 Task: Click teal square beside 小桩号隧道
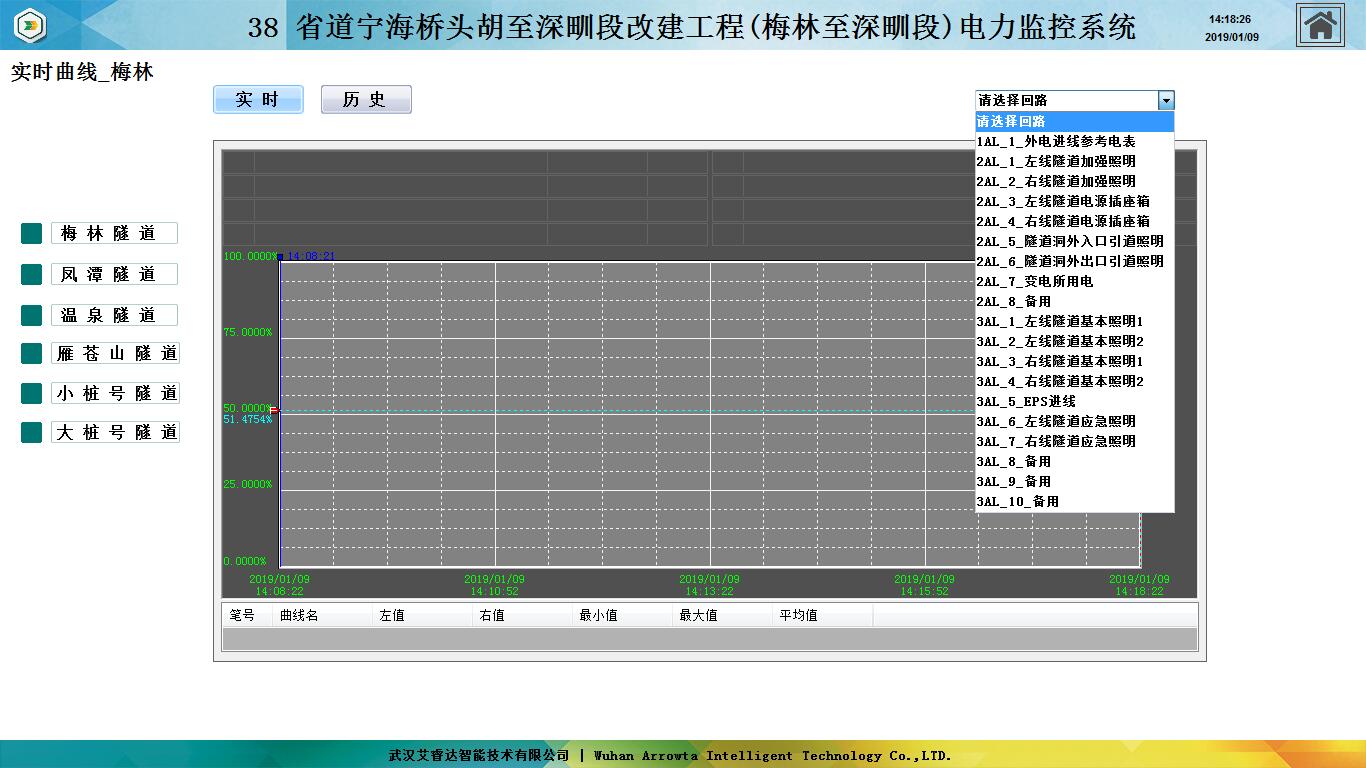[31, 393]
